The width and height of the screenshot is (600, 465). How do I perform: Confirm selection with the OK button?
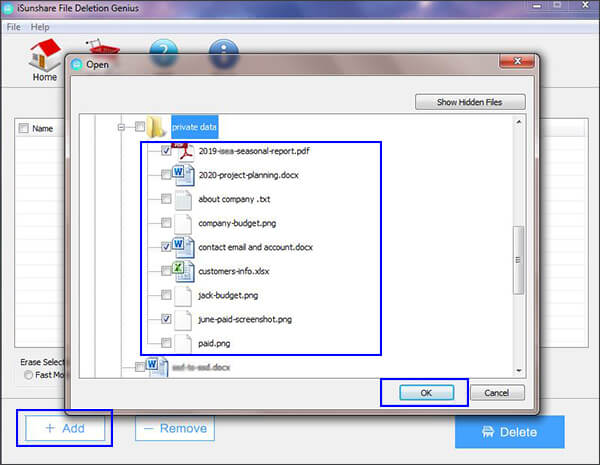click(x=427, y=393)
